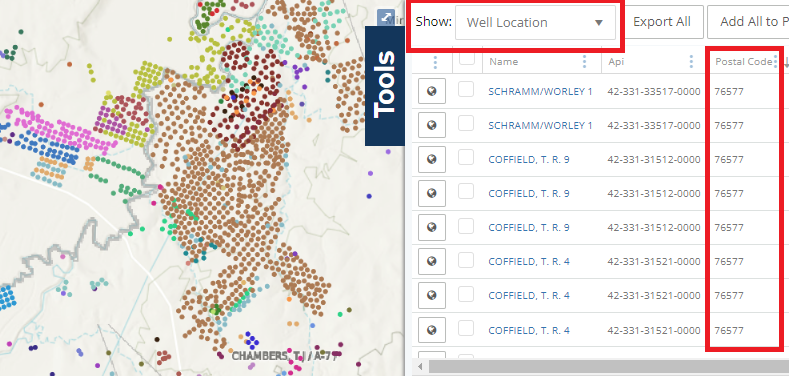The height and width of the screenshot is (376, 789).
Task: Check the first COFFIELD, T. R. 4 row checkbox
Action: point(466,260)
